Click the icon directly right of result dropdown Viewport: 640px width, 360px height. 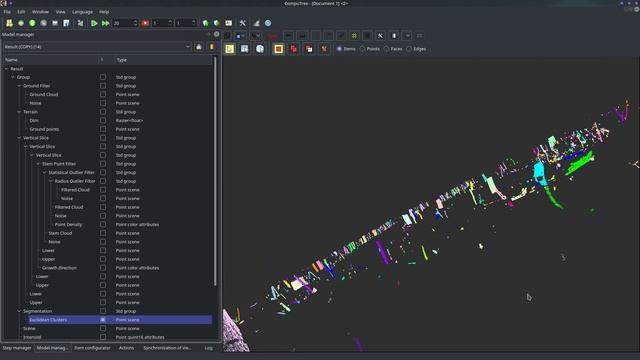click(x=199, y=47)
